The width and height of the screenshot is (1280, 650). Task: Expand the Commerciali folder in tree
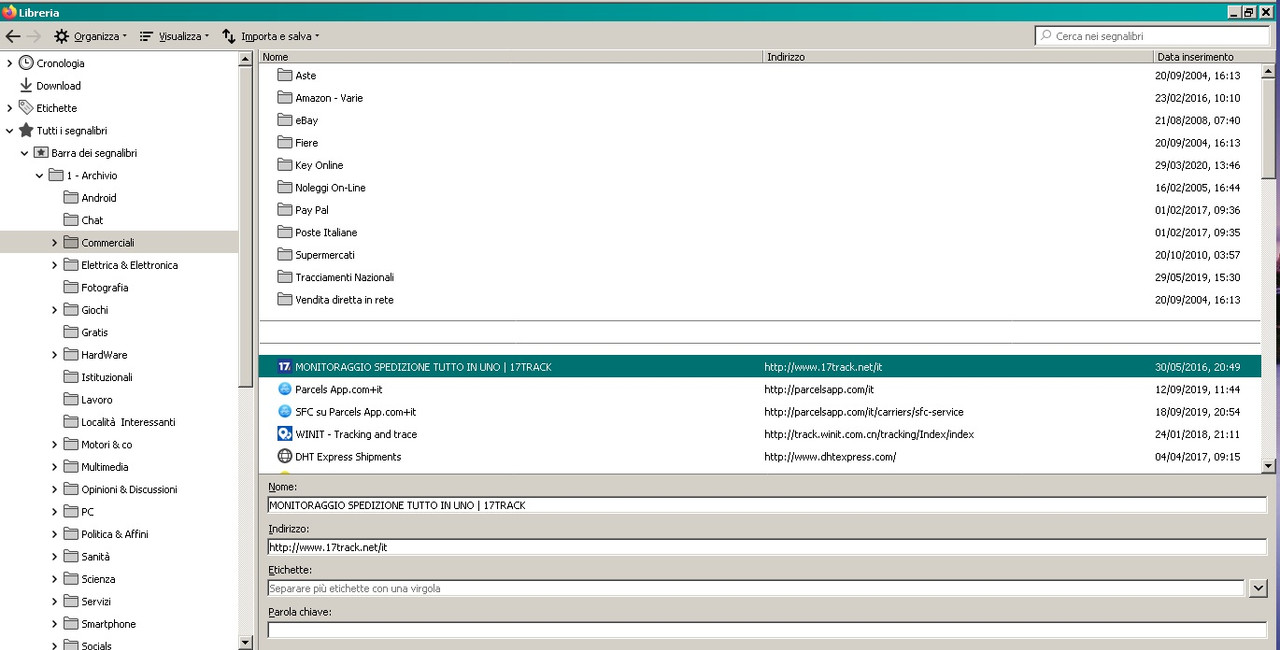(55, 243)
